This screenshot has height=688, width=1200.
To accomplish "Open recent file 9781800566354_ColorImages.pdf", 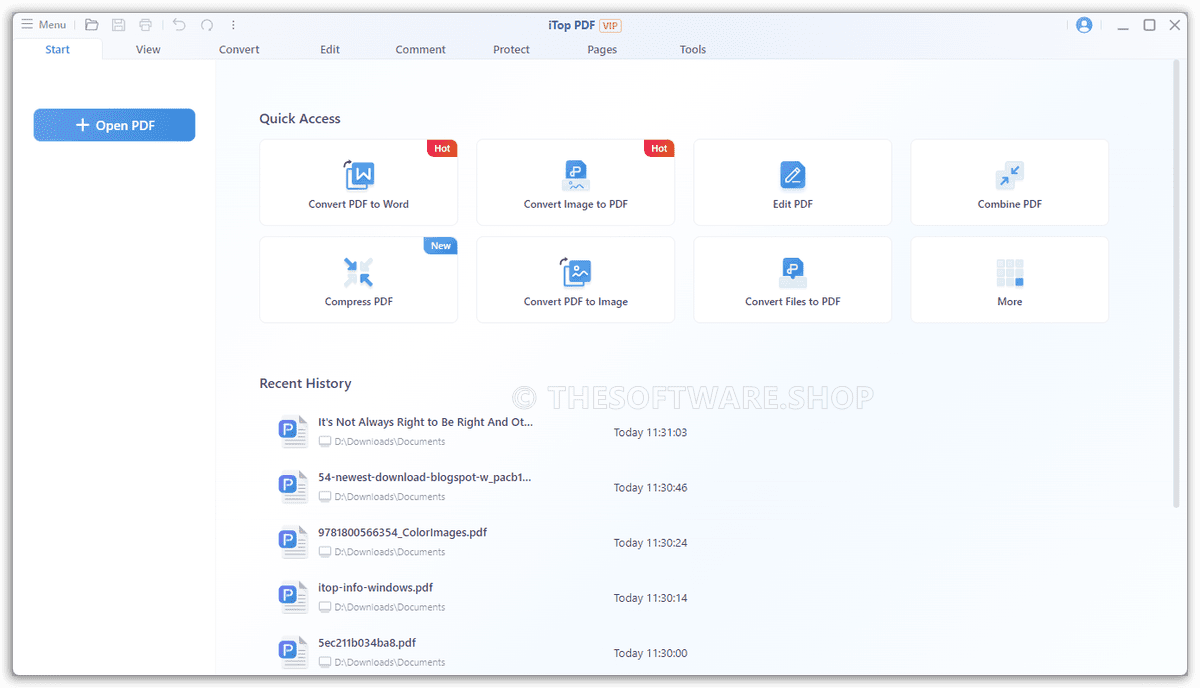I will click(x=403, y=532).
